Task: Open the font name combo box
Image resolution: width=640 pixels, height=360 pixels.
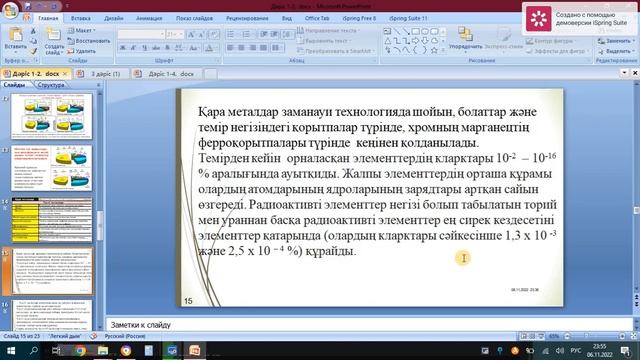Action: 141,34
